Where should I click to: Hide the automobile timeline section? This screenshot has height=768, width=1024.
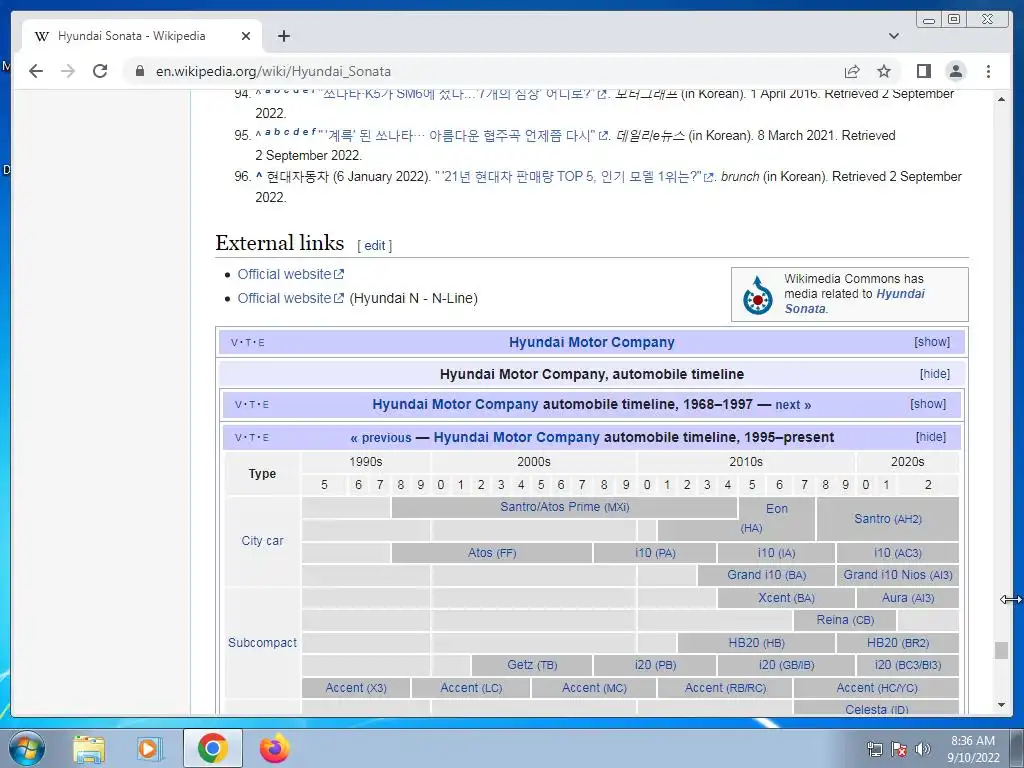coord(935,374)
